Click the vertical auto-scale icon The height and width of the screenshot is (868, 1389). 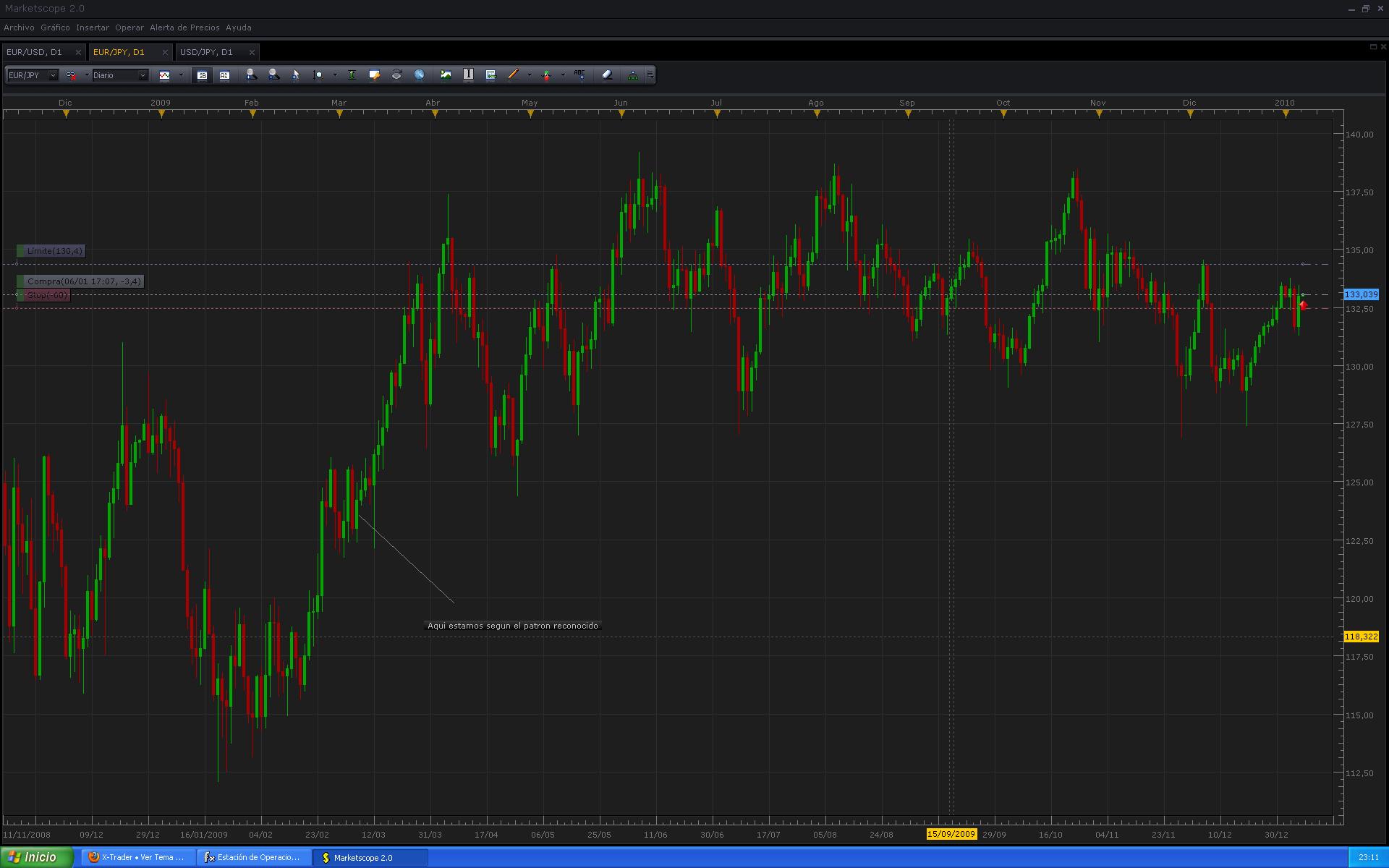[x=352, y=75]
